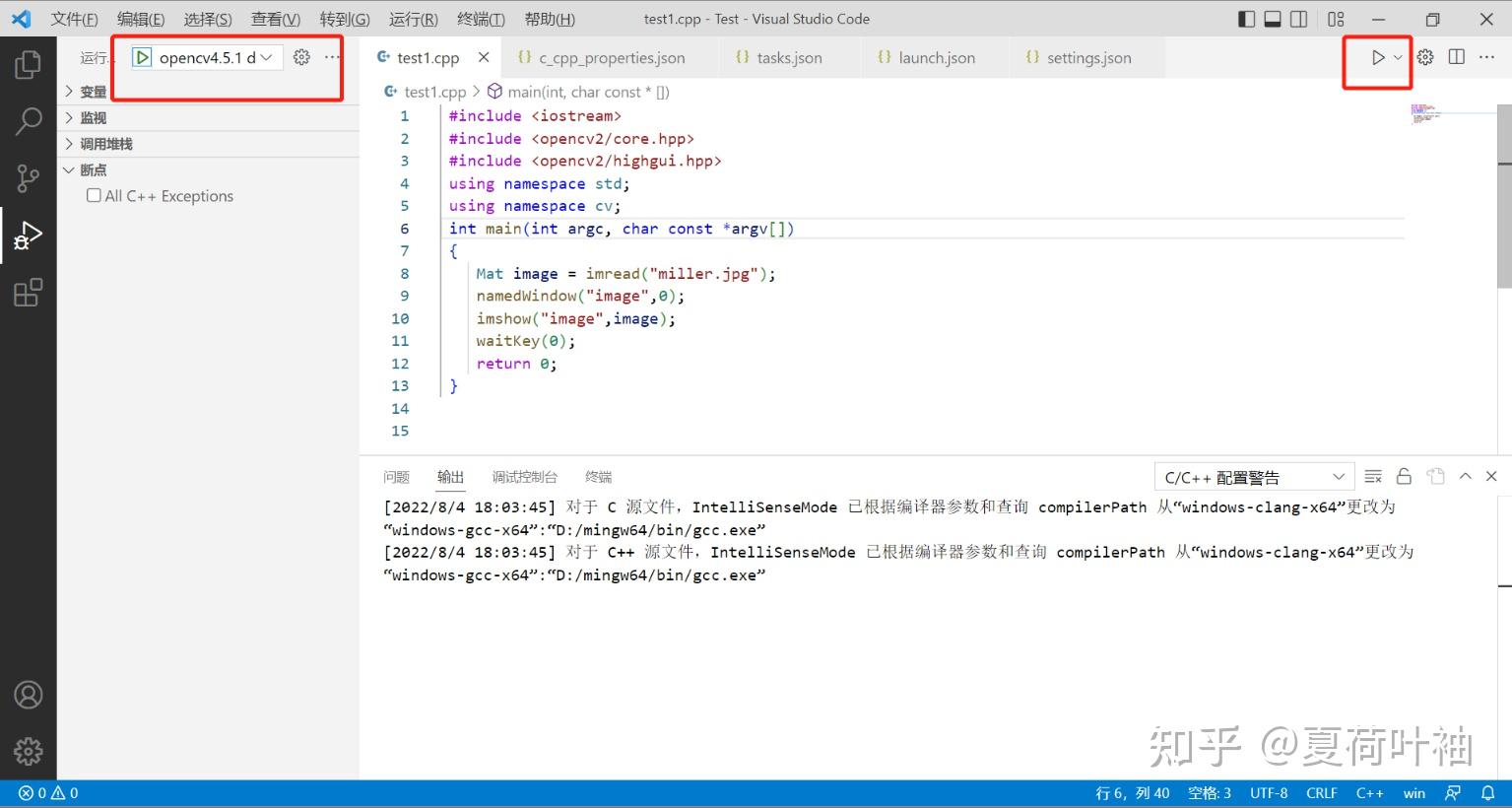This screenshot has width=1512, height=808.
Task: Open the Accounts icon in the sidebar
Action: 29,695
